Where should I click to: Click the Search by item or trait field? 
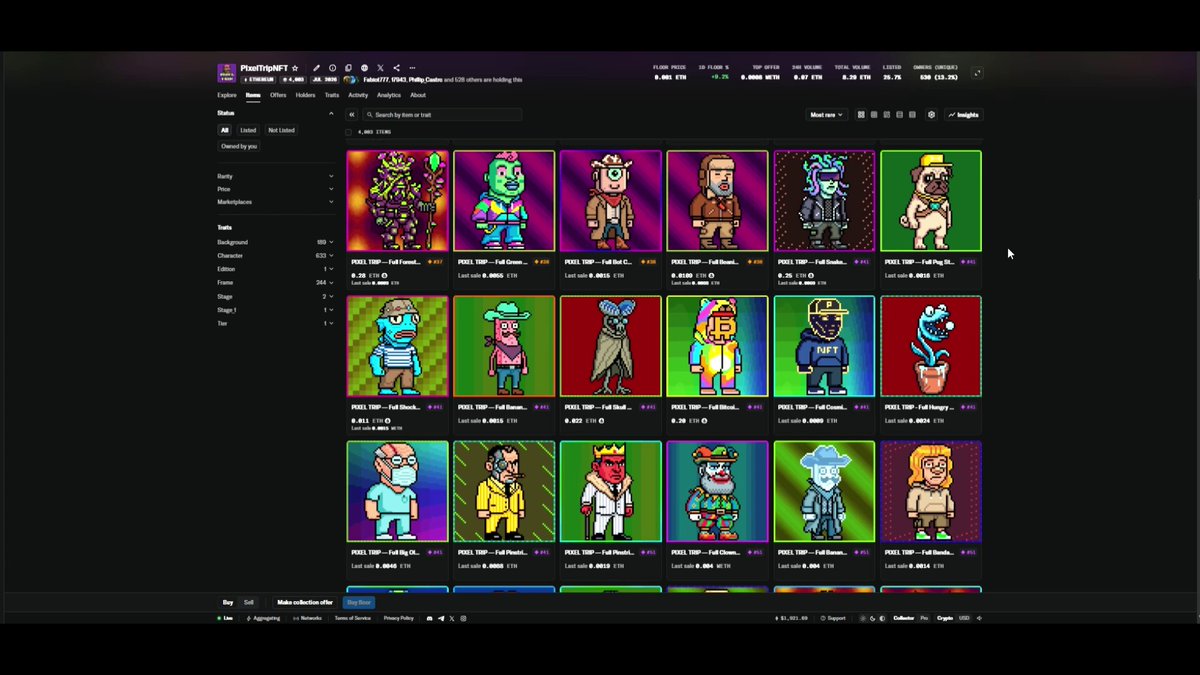[442, 115]
